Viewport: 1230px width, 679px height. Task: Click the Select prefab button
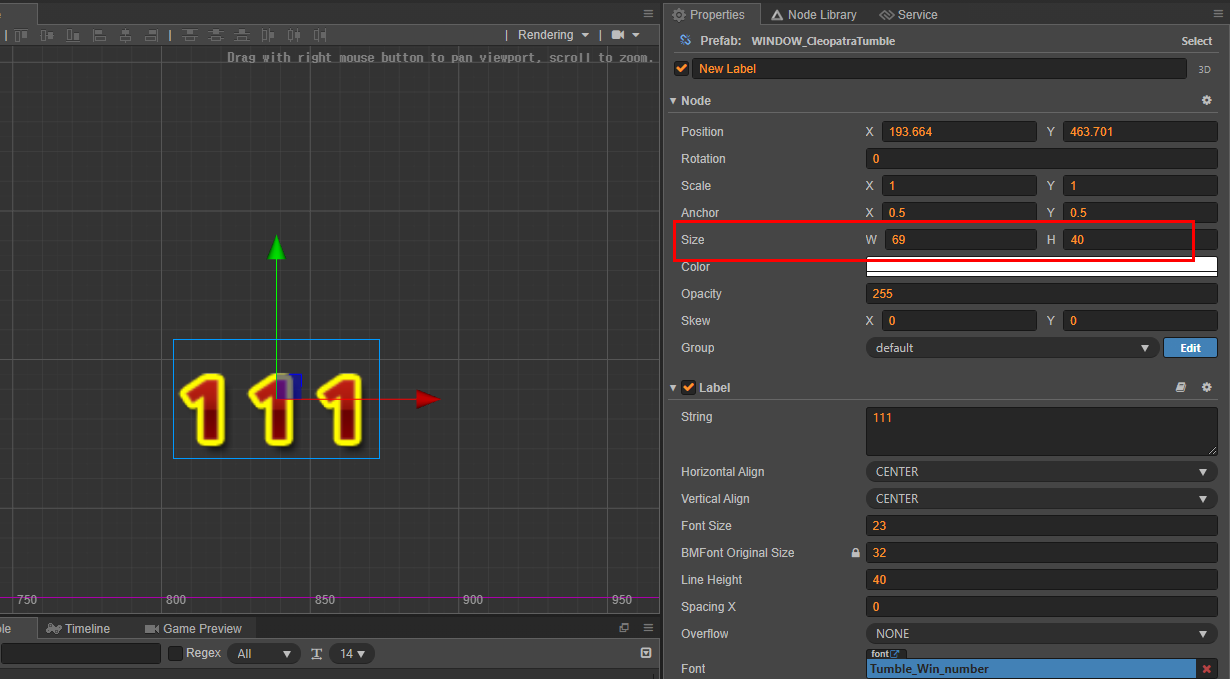pos(1196,41)
